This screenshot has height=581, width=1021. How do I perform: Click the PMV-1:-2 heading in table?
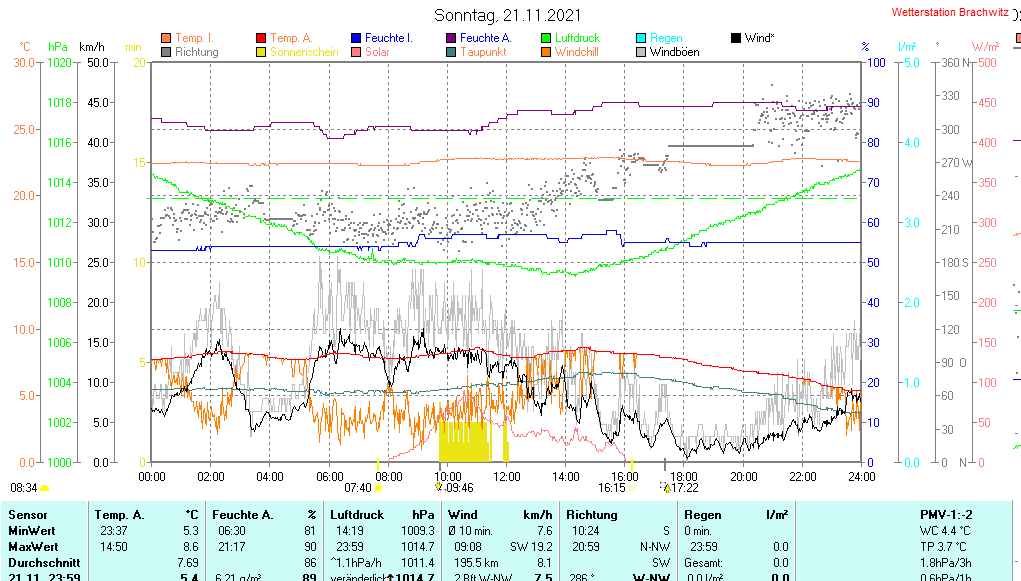click(948, 515)
